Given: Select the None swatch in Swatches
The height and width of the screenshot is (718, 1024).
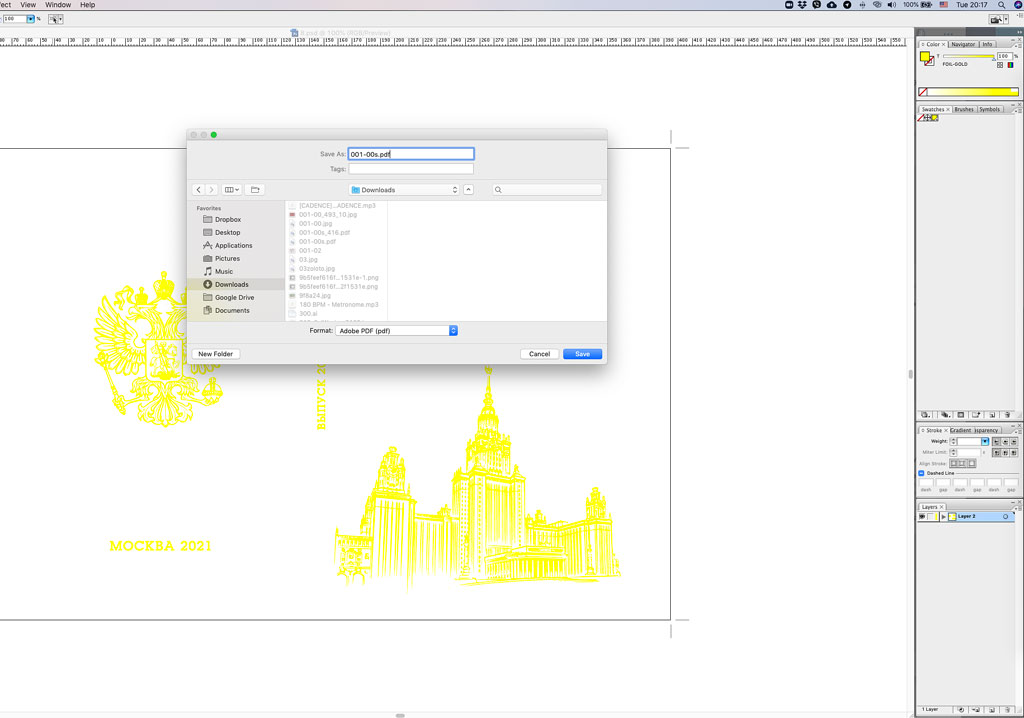Looking at the screenshot, I should [x=921, y=118].
